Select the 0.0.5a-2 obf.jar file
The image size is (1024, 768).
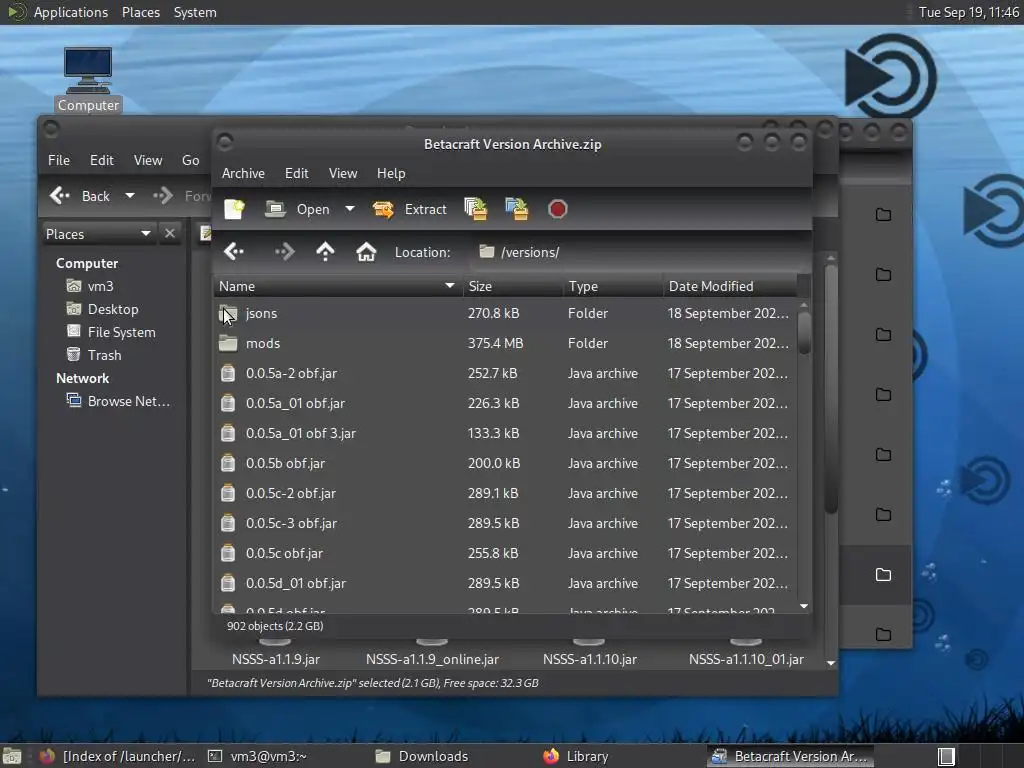[x=505, y=374]
